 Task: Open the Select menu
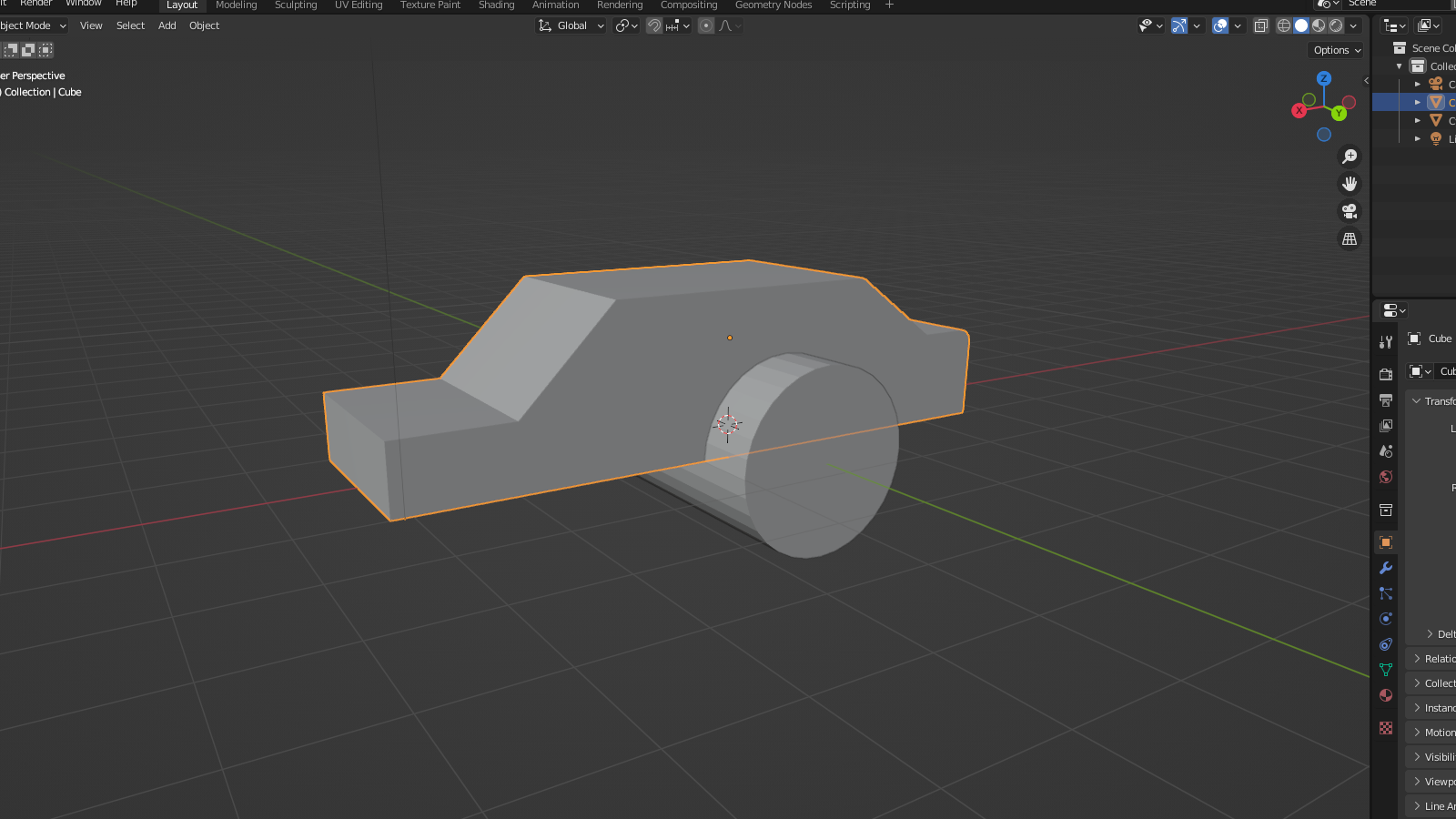131,25
